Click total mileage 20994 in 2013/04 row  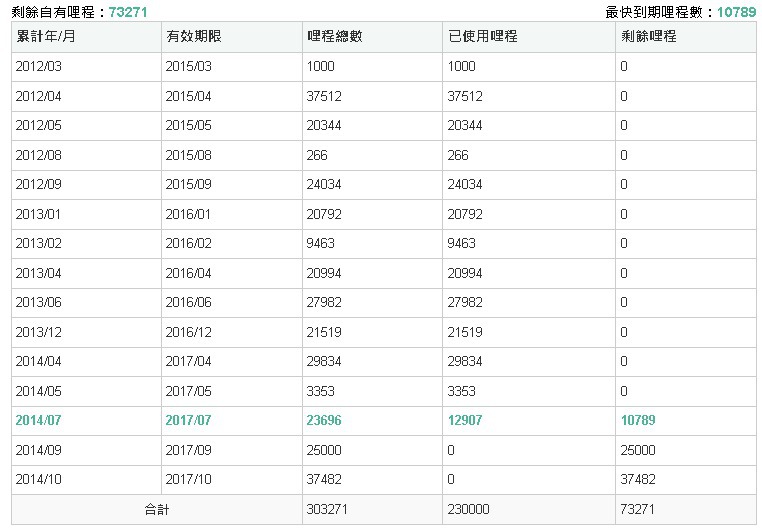pyautogui.click(x=324, y=273)
